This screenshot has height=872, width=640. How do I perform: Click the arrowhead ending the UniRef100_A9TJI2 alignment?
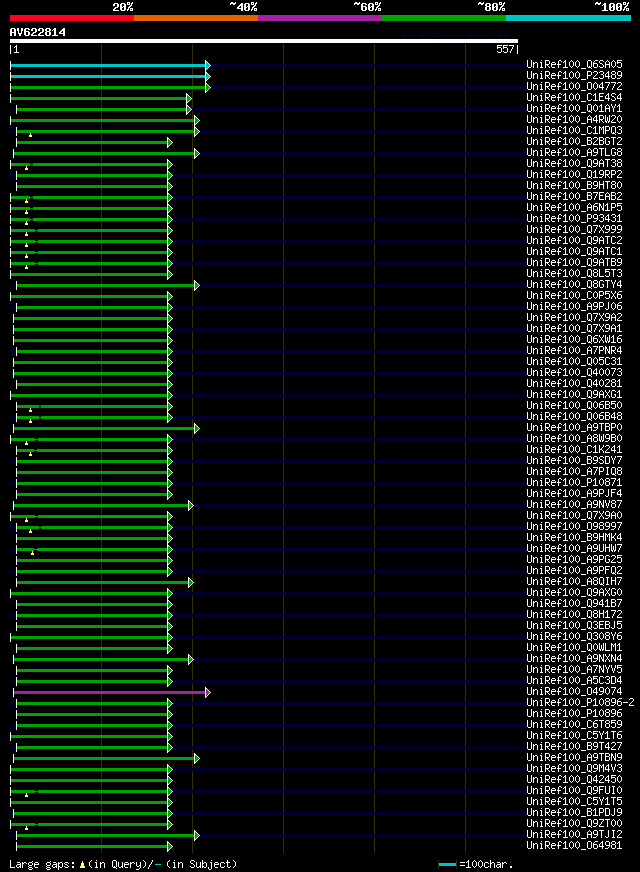[197, 835]
